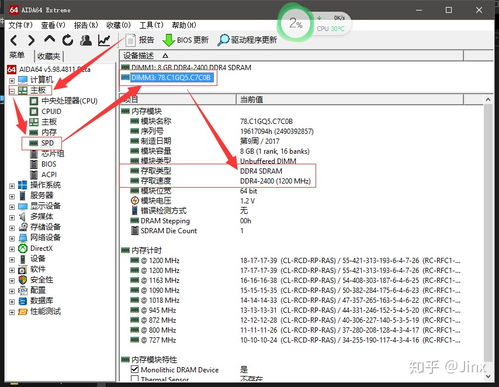Click the SDRAM Die Count row
This screenshot has height=387, width=499.
coord(188,231)
